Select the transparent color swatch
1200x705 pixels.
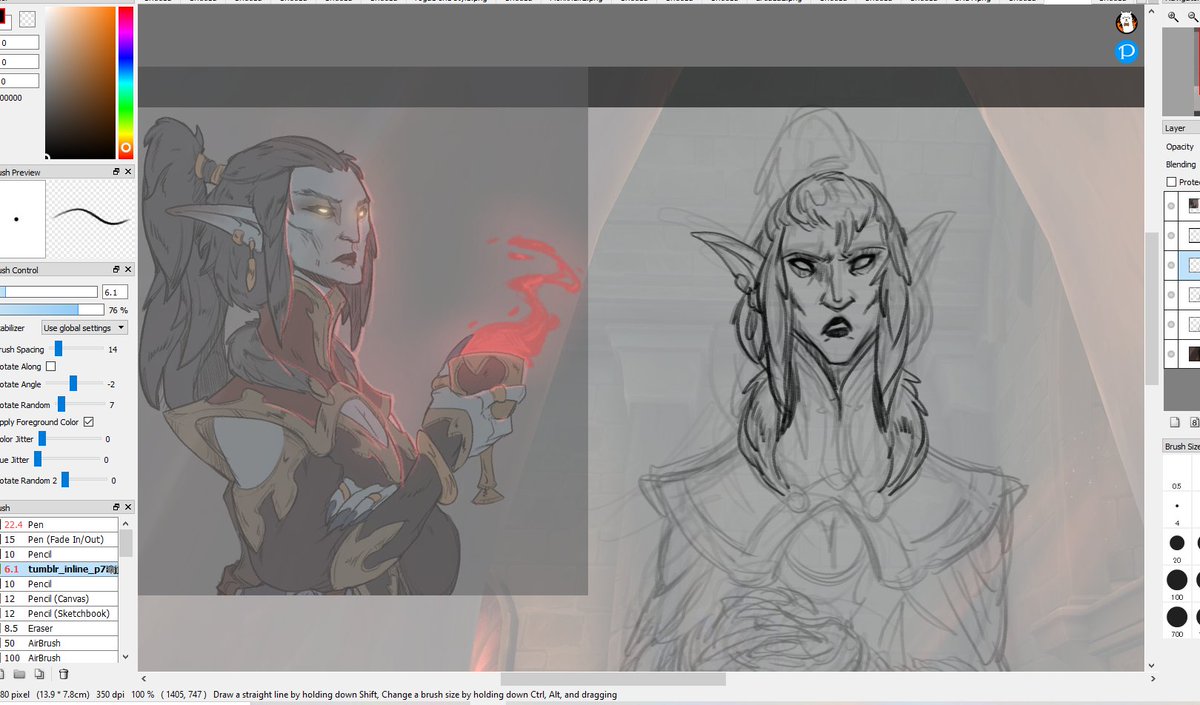click(28, 18)
